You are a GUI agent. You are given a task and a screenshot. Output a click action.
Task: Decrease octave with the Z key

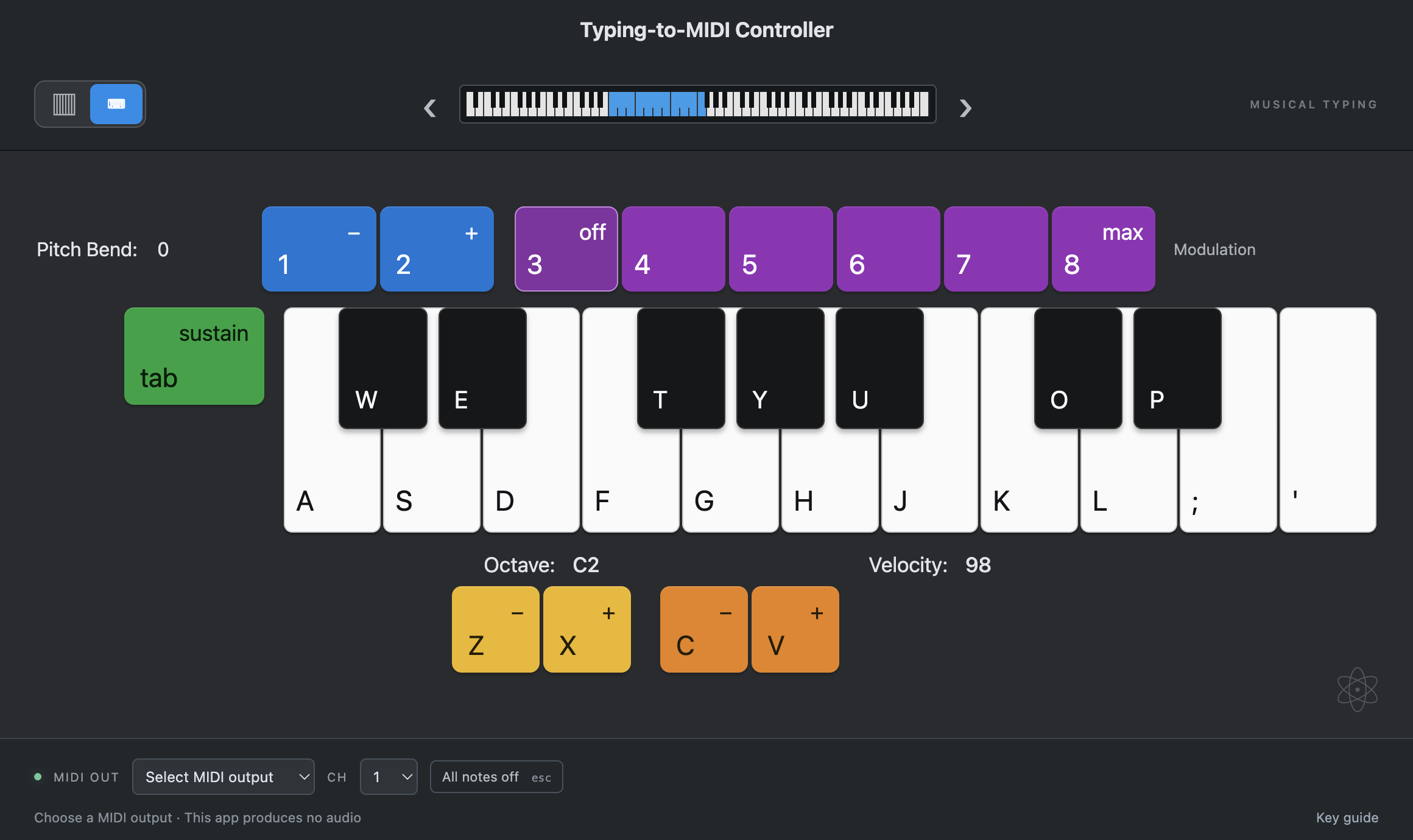[496, 629]
